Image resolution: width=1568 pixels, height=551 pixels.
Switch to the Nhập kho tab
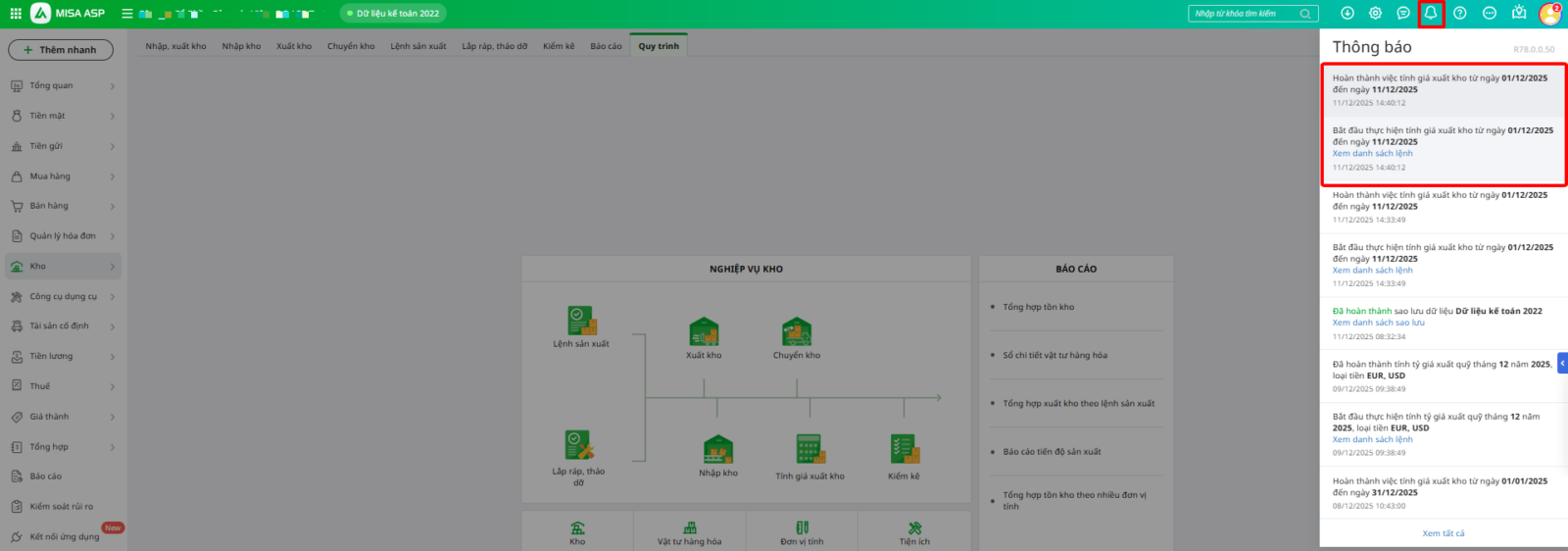(x=241, y=46)
